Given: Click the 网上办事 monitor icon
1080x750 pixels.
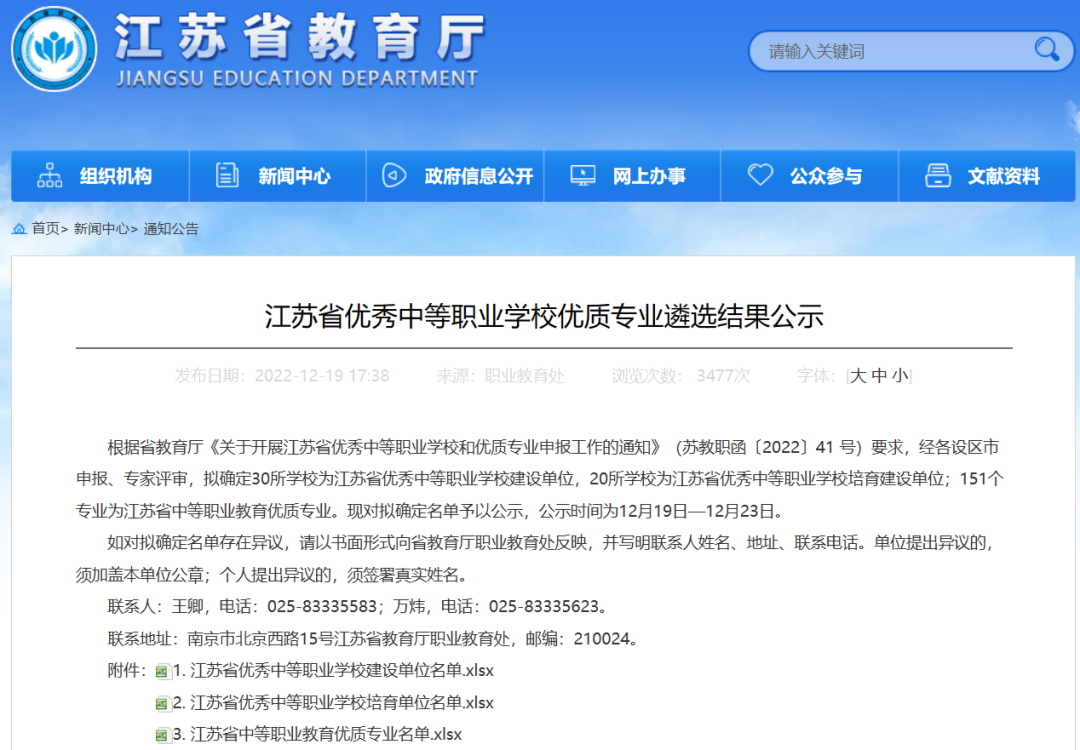Looking at the screenshot, I should coord(583,176).
